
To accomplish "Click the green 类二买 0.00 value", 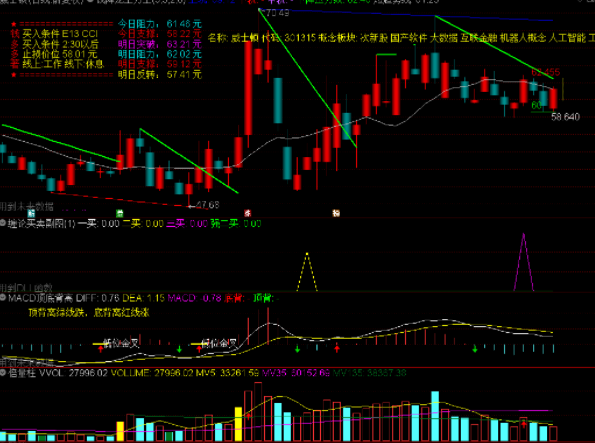I will 236,224.
